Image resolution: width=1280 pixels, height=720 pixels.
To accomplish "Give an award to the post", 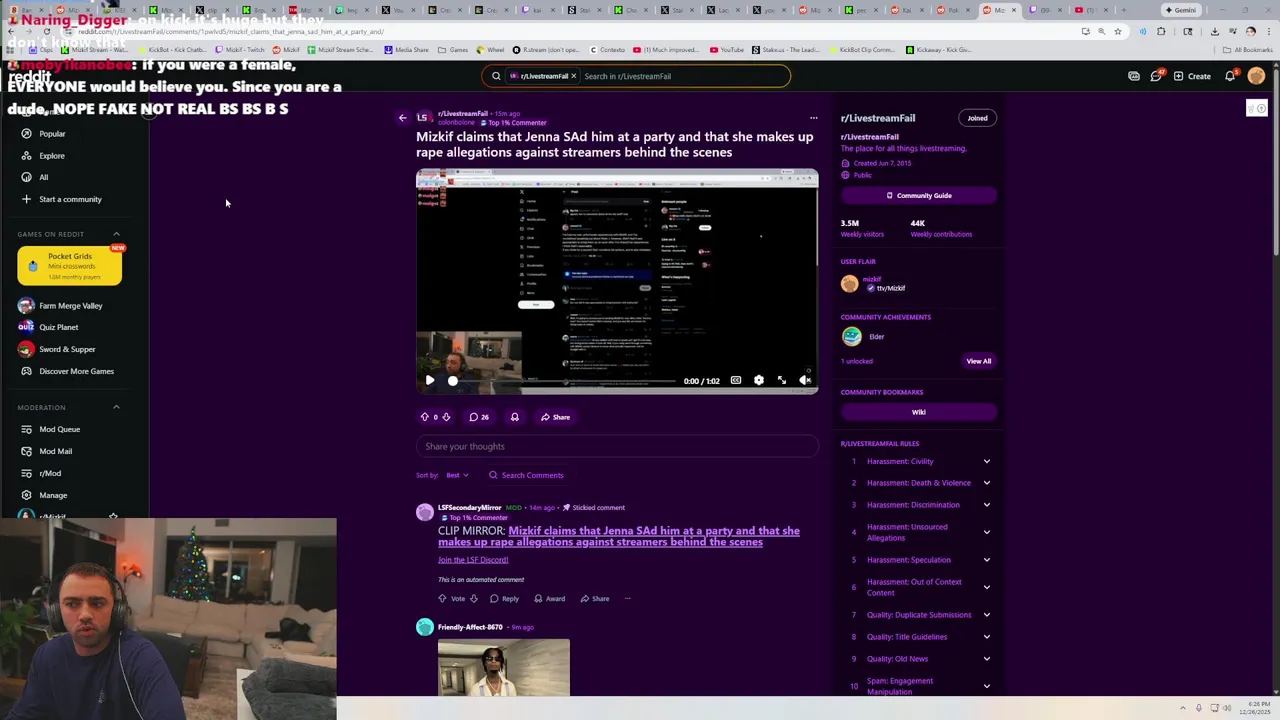I will click(514, 417).
